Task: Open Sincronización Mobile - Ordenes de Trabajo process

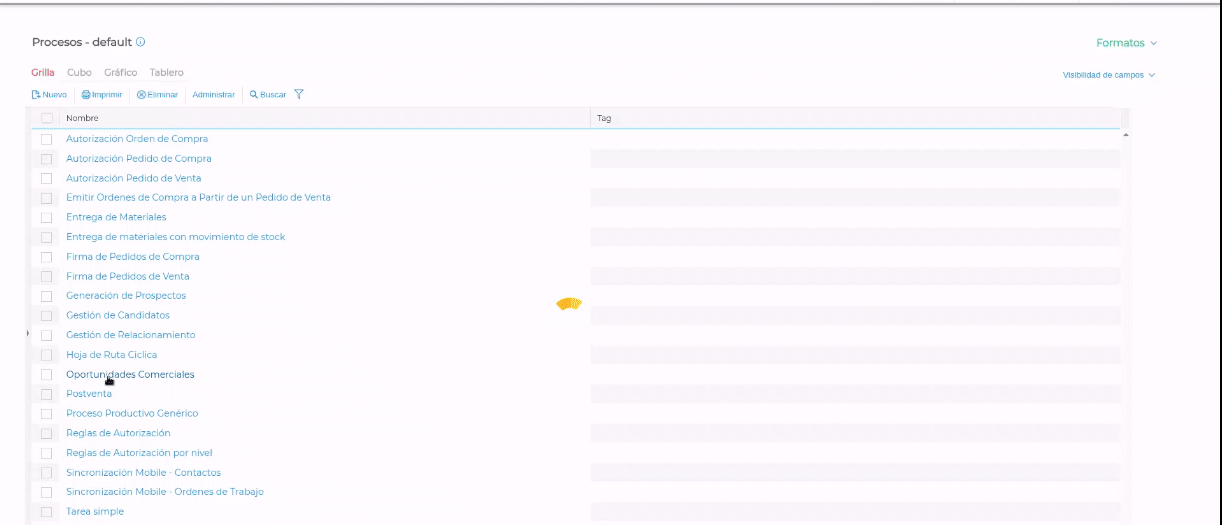Action: (165, 492)
